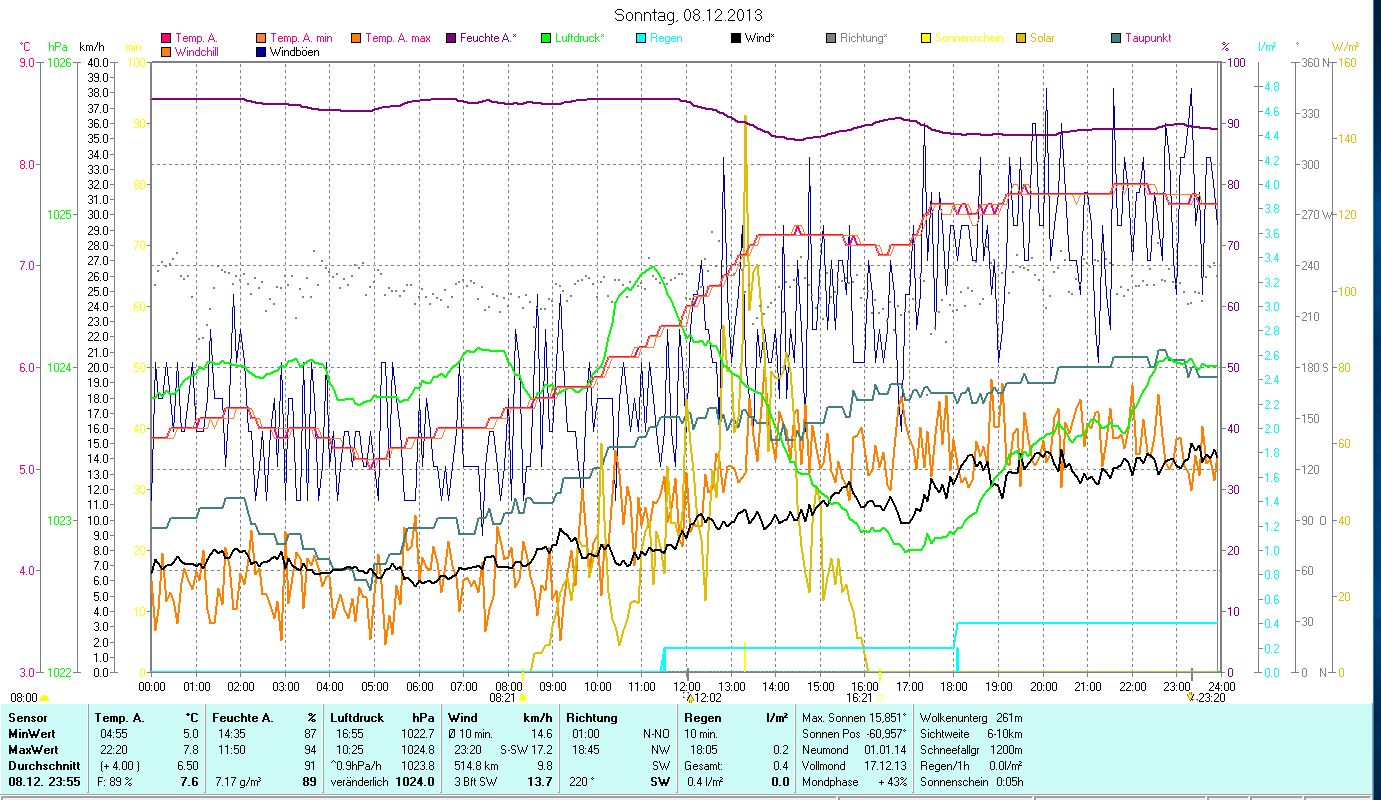Click the Luftdruck column header in table
The image size is (1381, 800).
355,718
